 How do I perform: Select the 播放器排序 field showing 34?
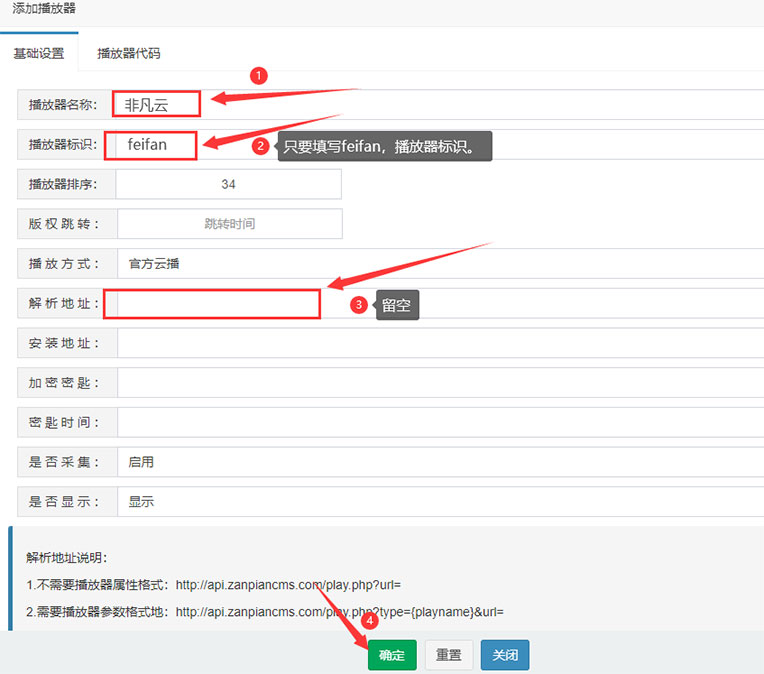click(228, 184)
